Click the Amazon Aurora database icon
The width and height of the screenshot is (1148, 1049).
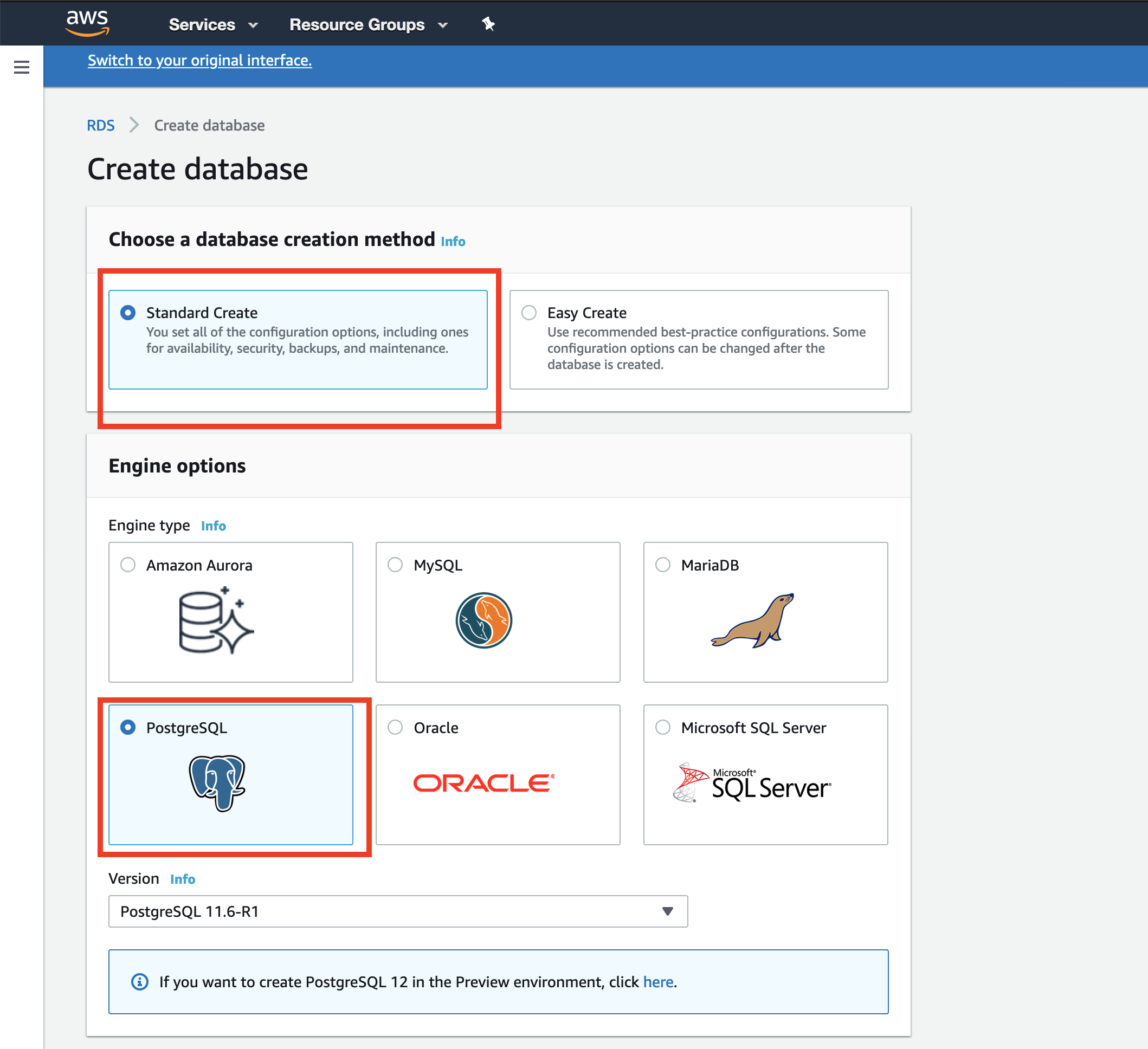(216, 620)
